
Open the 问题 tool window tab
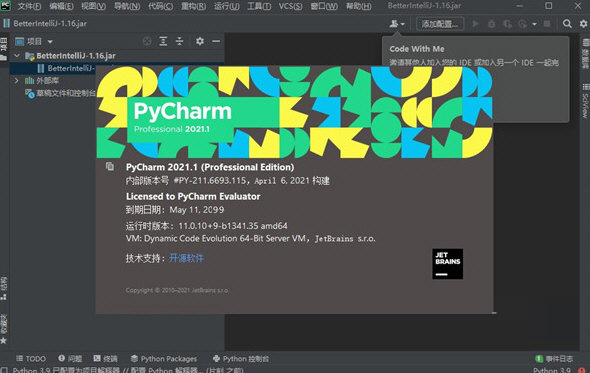[70, 358]
